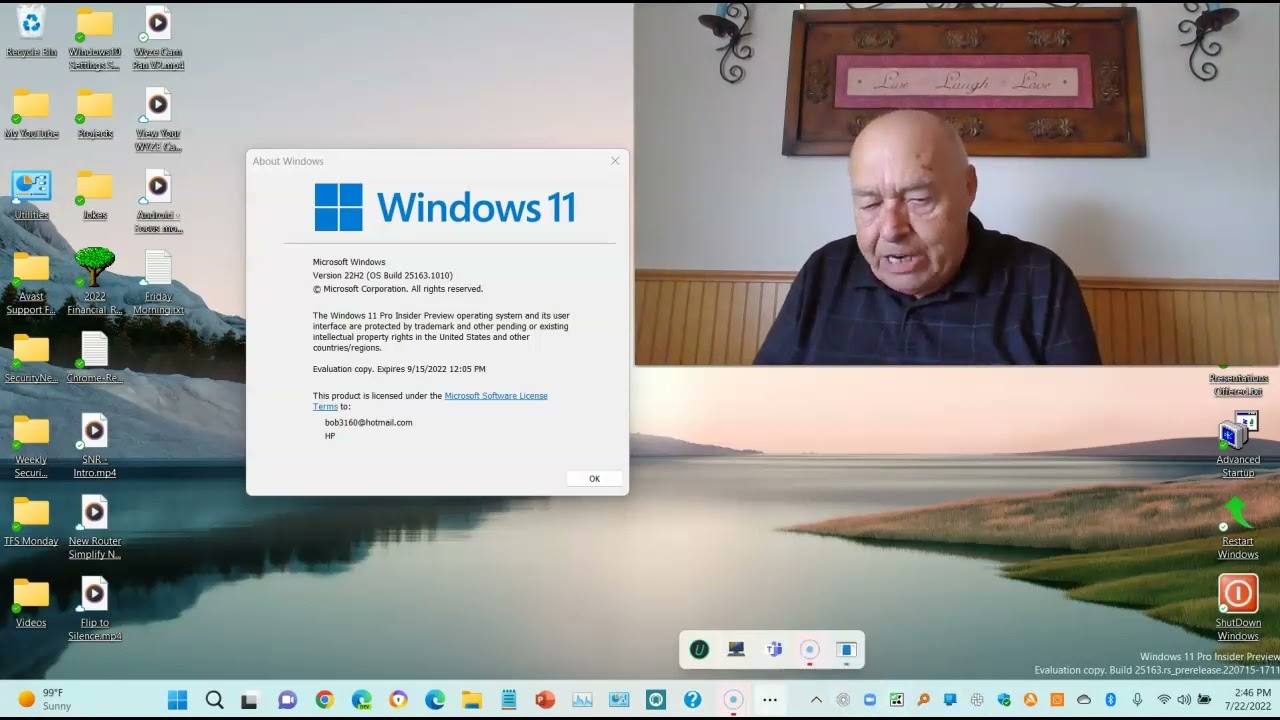Open the blue window app in overflow popup

[846, 650]
